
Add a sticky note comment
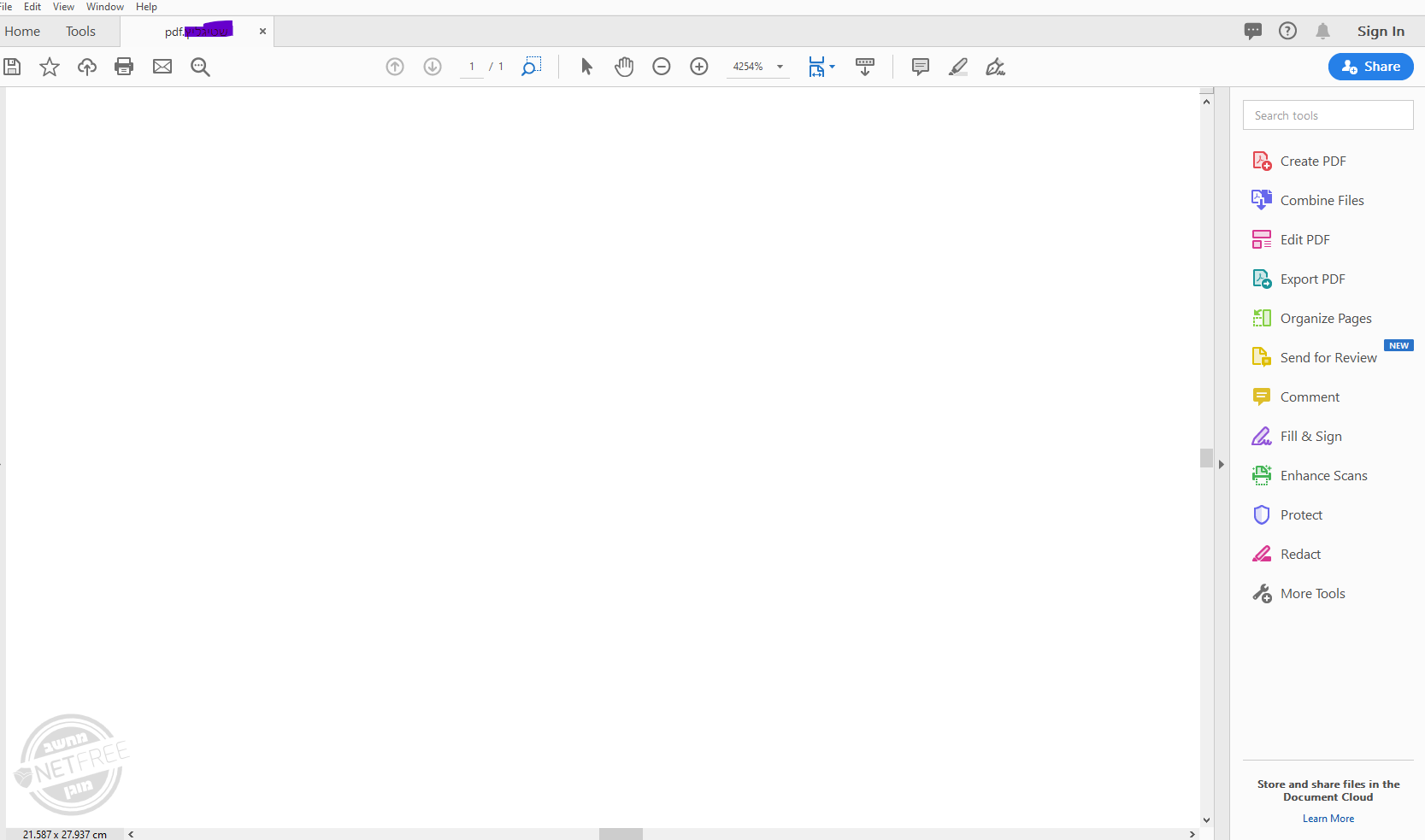921,67
